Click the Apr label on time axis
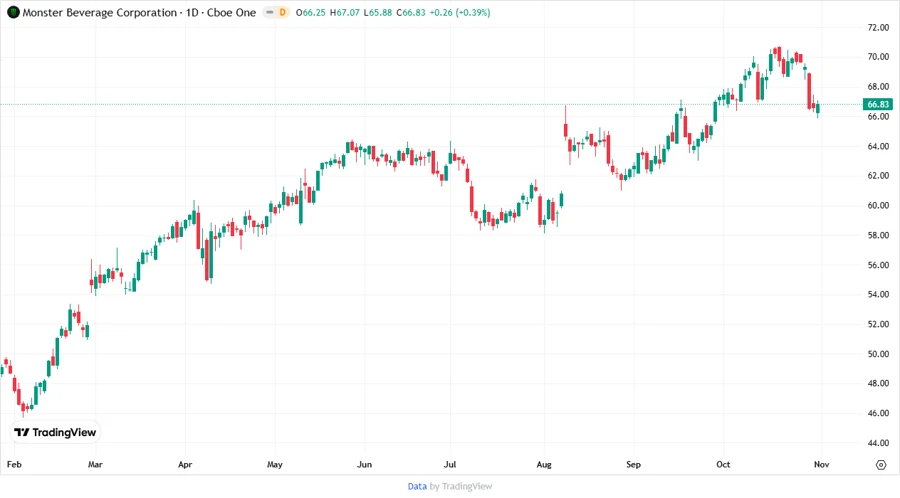This screenshot has width=900, height=498. pos(185,464)
